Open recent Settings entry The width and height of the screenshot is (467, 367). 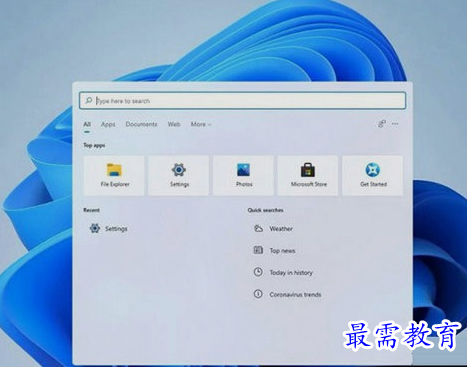[x=109, y=229]
